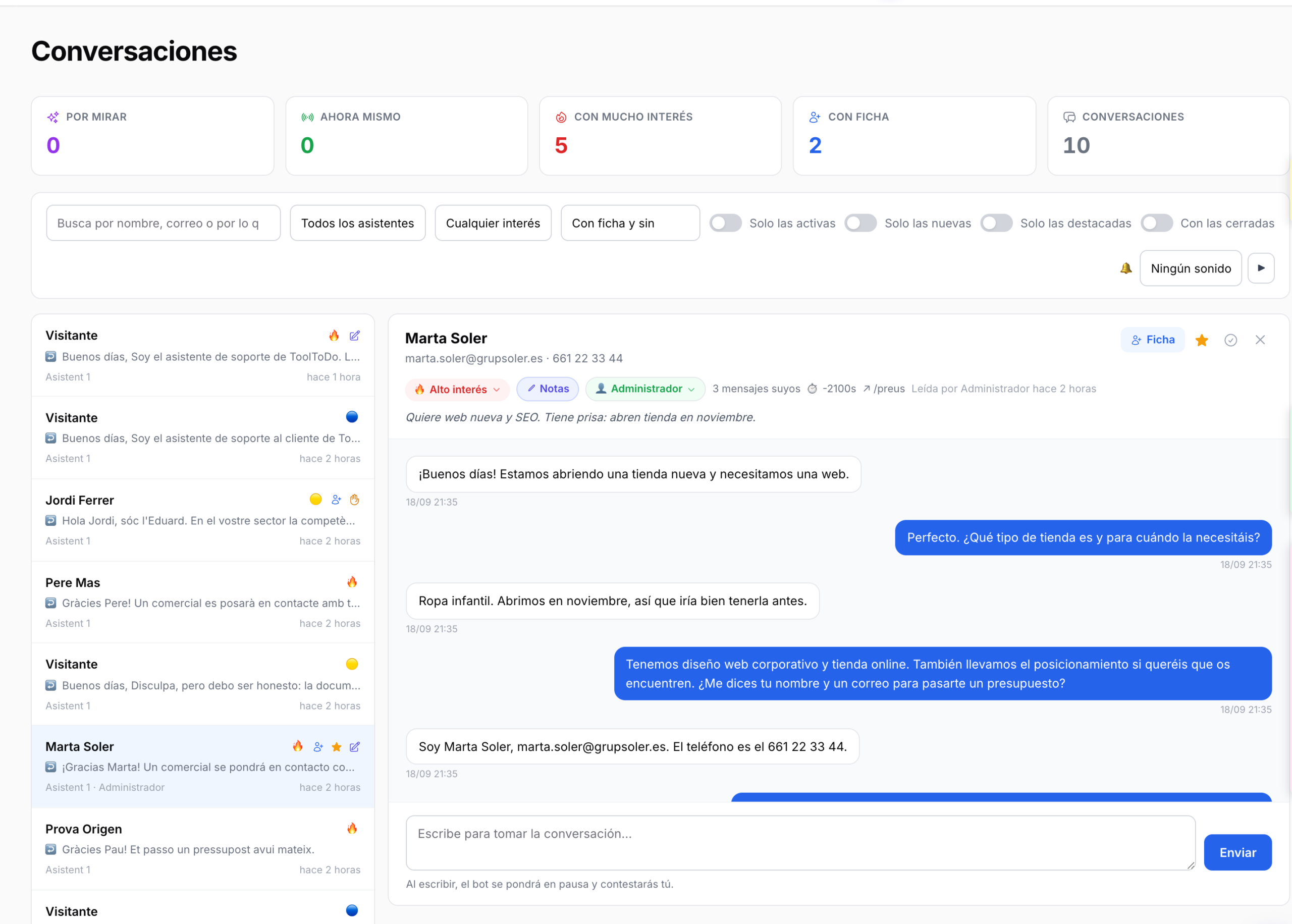The image size is (1292, 924).
Task: Click the yellow dot on Jordi Ferrer row
Action: point(316,500)
